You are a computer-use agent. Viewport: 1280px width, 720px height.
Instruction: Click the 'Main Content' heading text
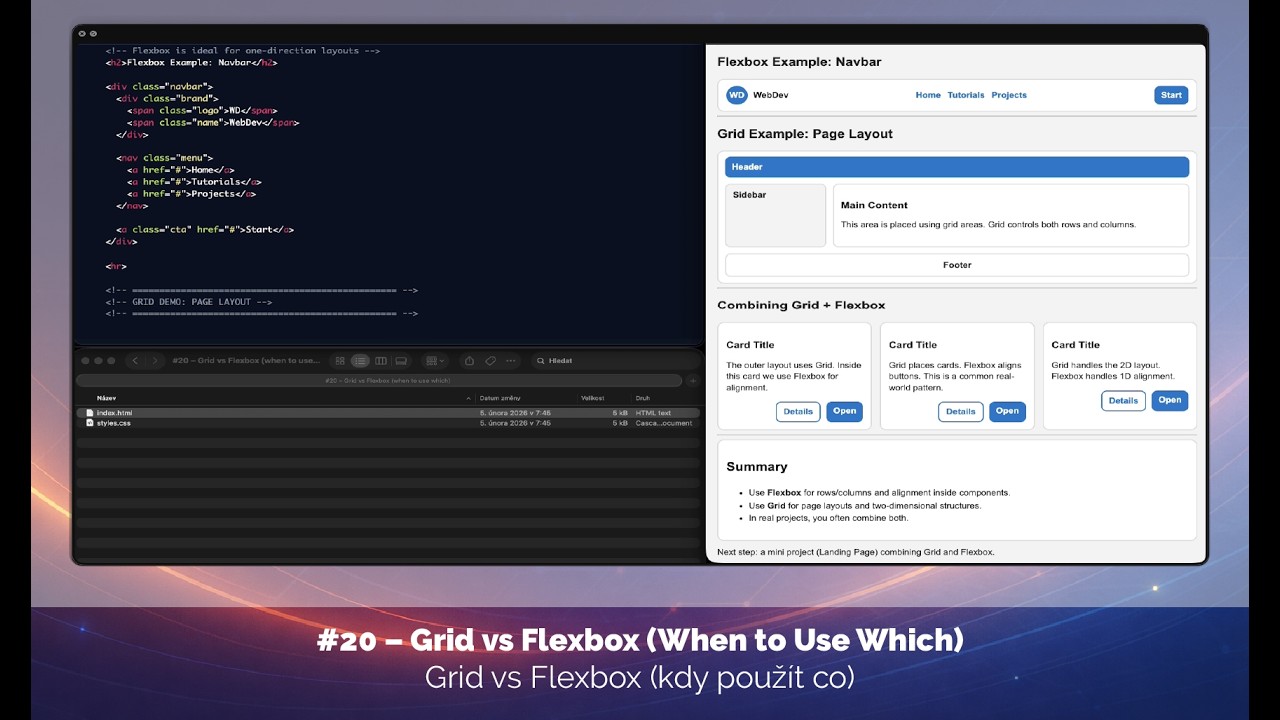click(x=874, y=205)
